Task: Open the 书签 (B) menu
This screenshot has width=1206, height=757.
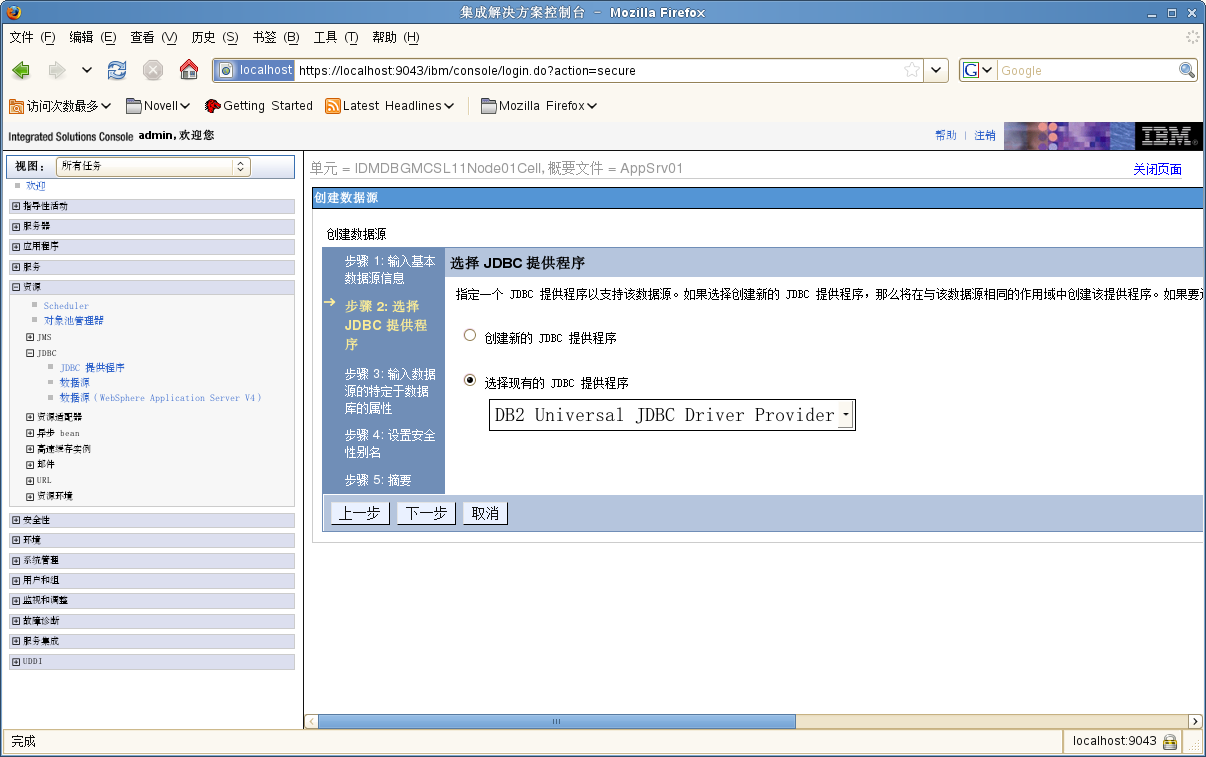Action: (x=275, y=37)
